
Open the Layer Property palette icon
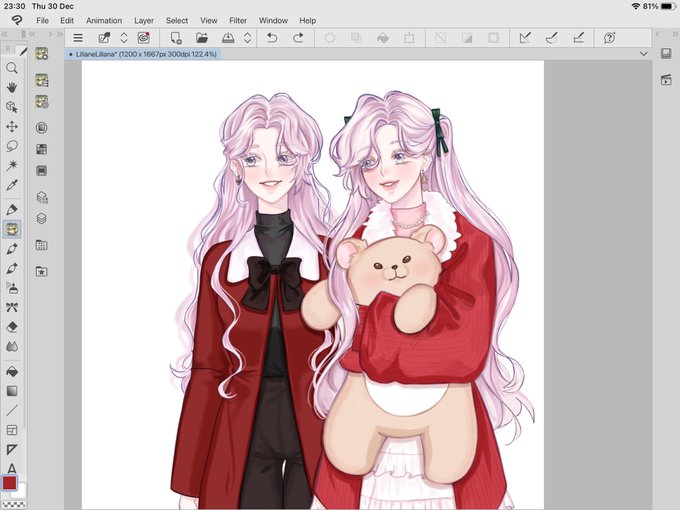pos(42,197)
